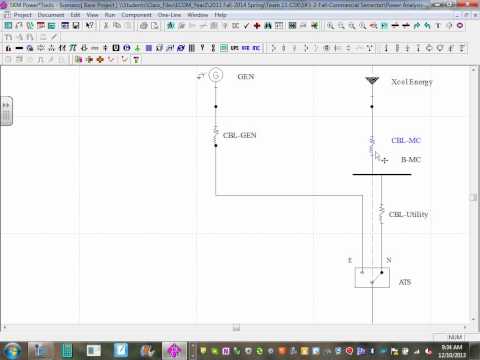Click the orange cross icon in lower toolbar
The height and width of the screenshot is (360, 480).
(100, 60)
